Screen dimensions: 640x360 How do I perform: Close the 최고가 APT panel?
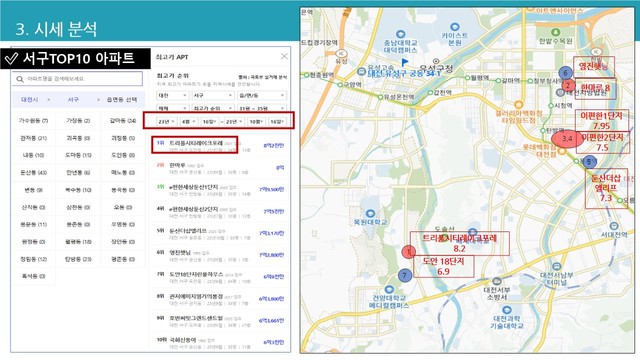(284, 56)
